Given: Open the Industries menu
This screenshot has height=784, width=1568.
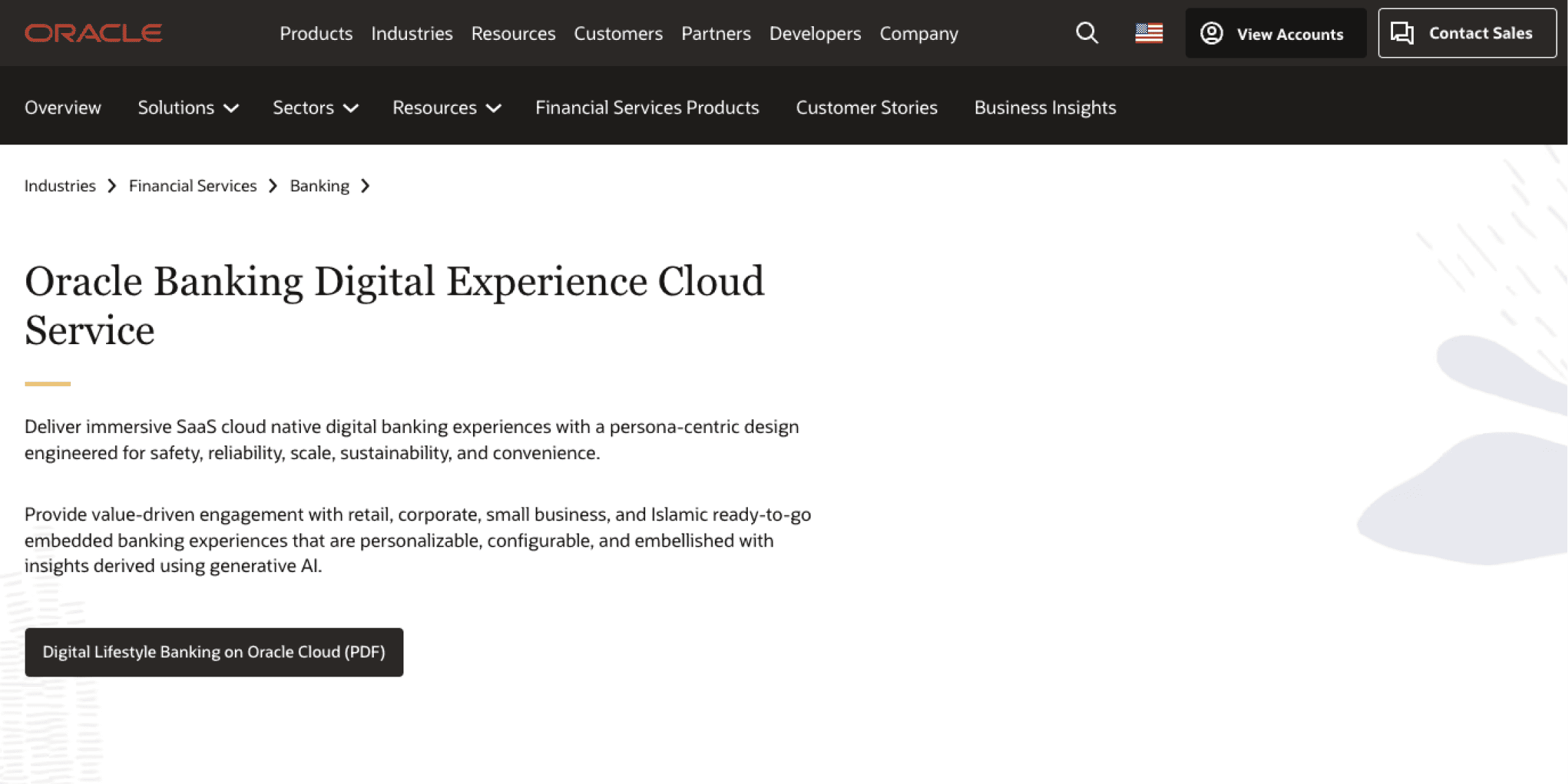Looking at the screenshot, I should pos(411,33).
